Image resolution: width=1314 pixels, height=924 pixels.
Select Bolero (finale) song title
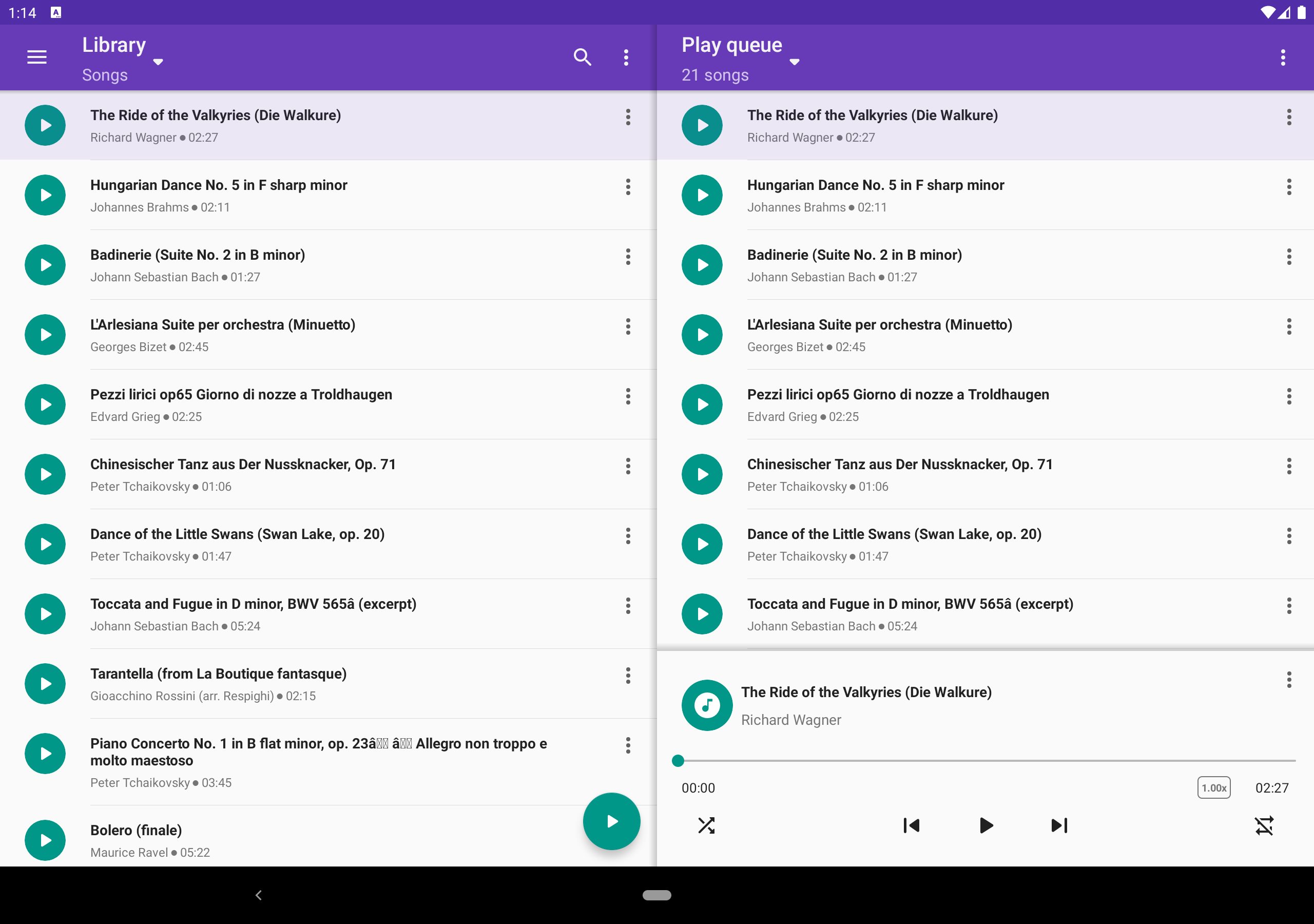coord(136,830)
